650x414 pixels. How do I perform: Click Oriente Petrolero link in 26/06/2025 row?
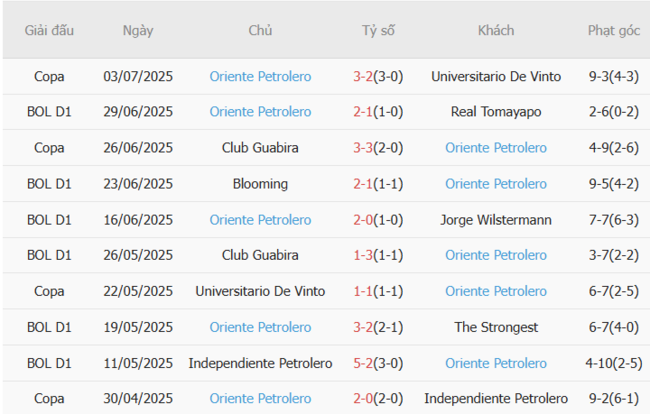click(x=496, y=148)
